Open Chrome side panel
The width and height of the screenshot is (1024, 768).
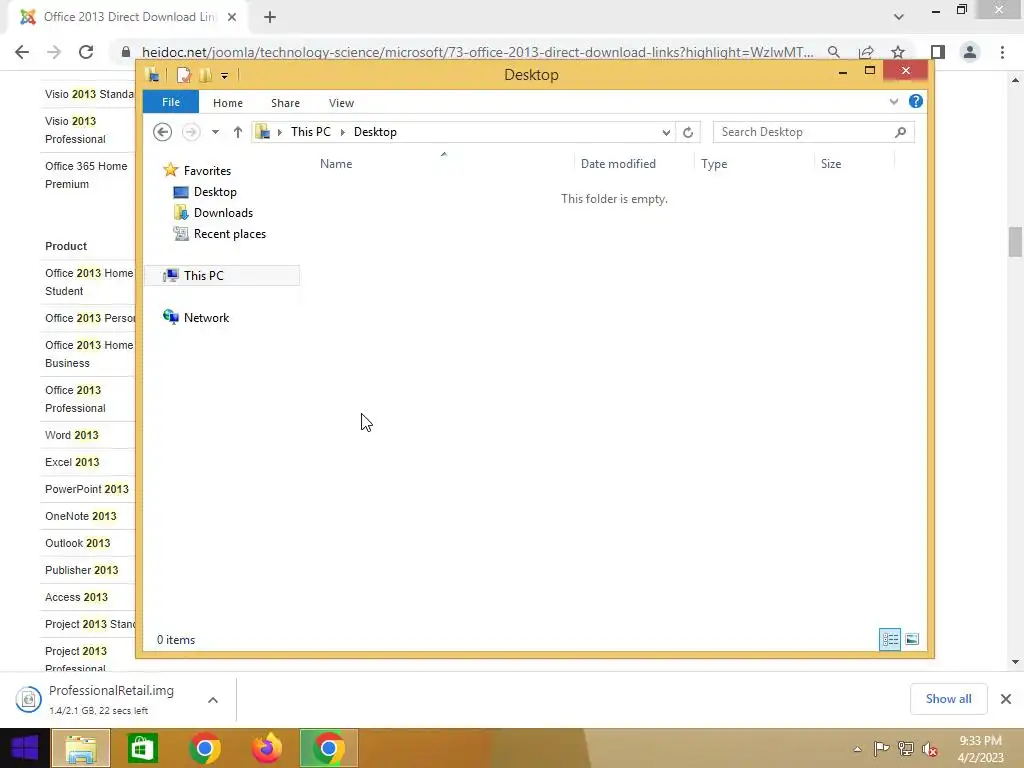coord(938,52)
